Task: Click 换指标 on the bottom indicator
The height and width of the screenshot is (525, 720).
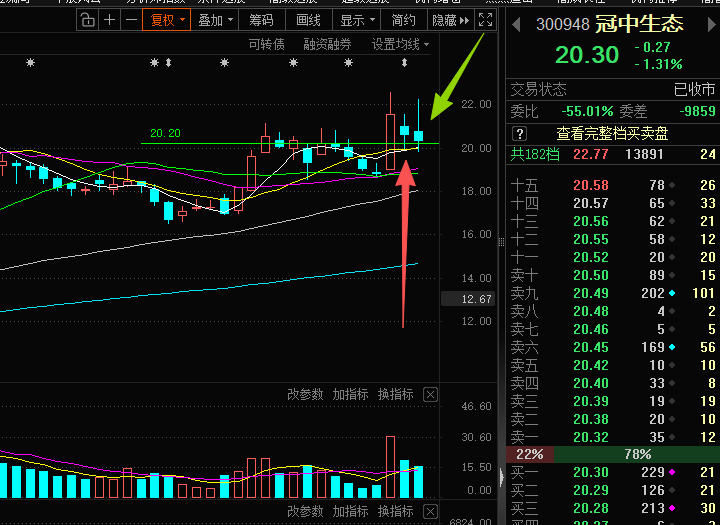Action: click(x=395, y=511)
